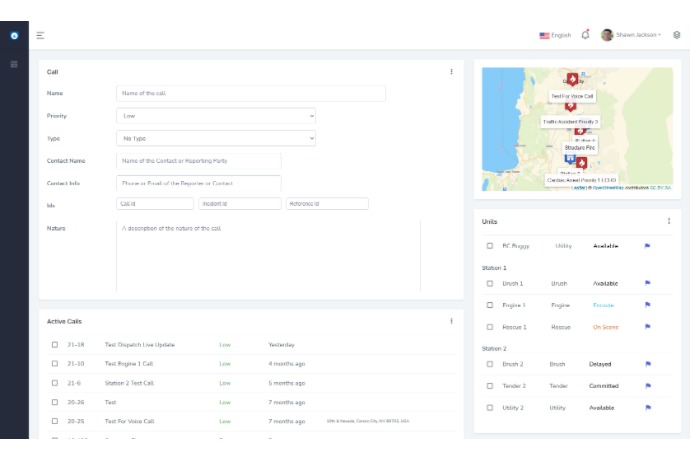The height and width of the screenshot is (460, 690).
Task: Click the OpenStreetMap attribution link
Action: tap(608, 188)
